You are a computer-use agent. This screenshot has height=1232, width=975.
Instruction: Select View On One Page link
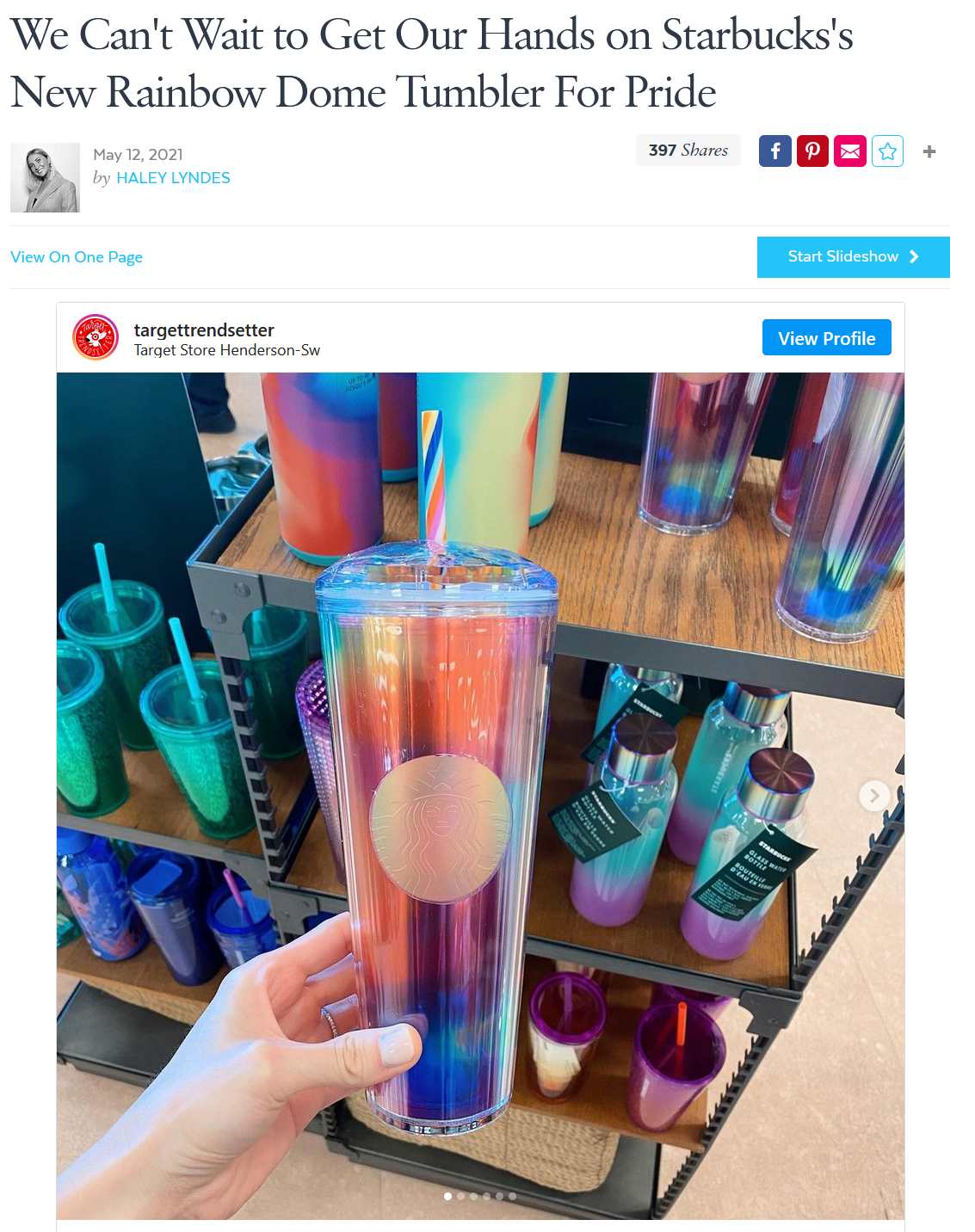tap(77, 257)
